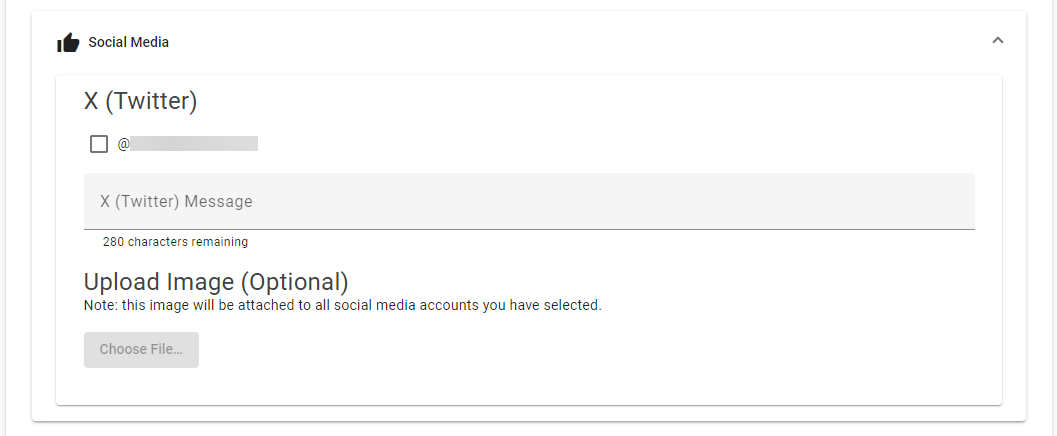Click the Upload Image (Optional) heading
Viewport: 1057px width, 436px height.
[216, 282]
